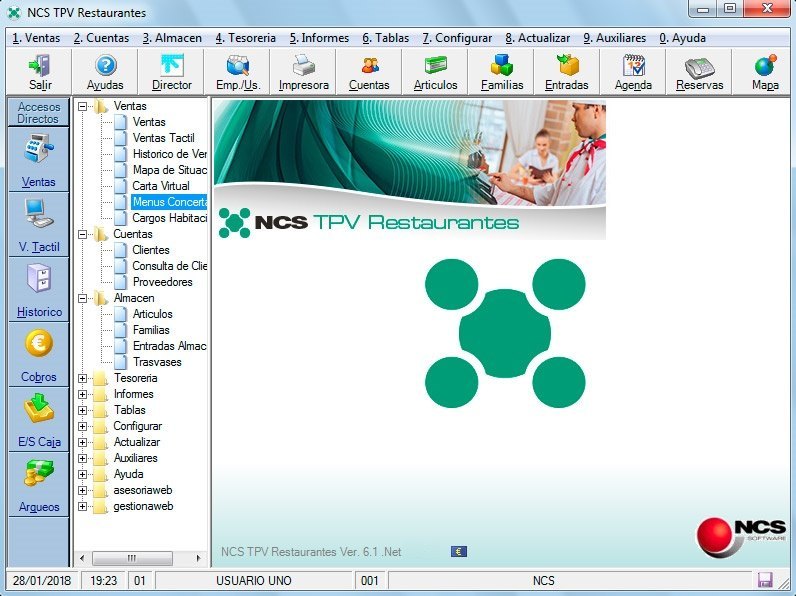
Task: Click the Salir exit icon in toolbar
Action: [x=40, y=72]
